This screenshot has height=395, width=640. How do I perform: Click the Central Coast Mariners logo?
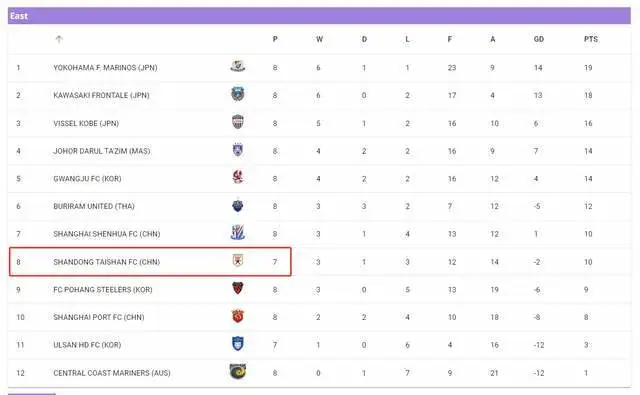pos(238,371)
